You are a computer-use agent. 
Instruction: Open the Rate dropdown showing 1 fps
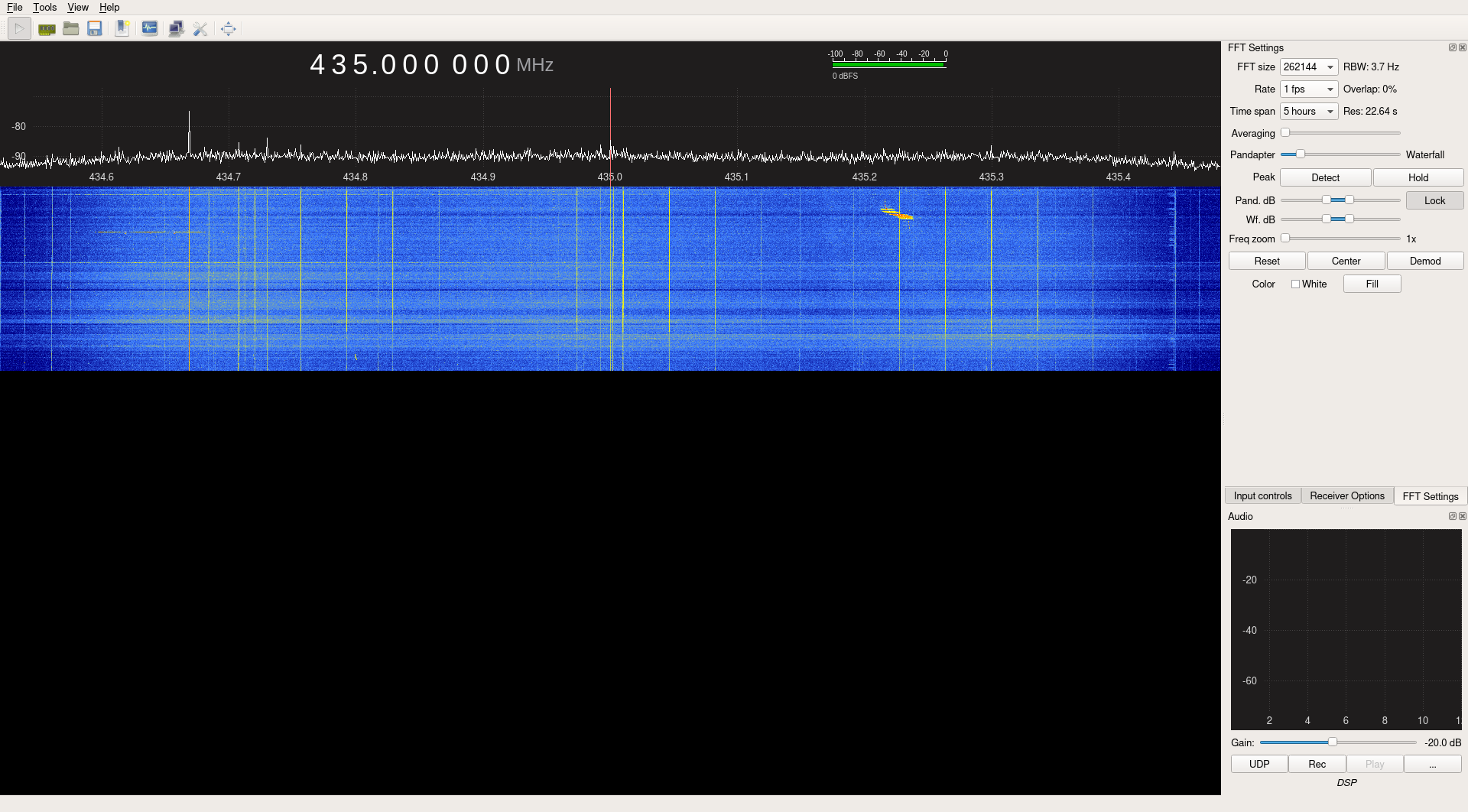pos(1309,89)
